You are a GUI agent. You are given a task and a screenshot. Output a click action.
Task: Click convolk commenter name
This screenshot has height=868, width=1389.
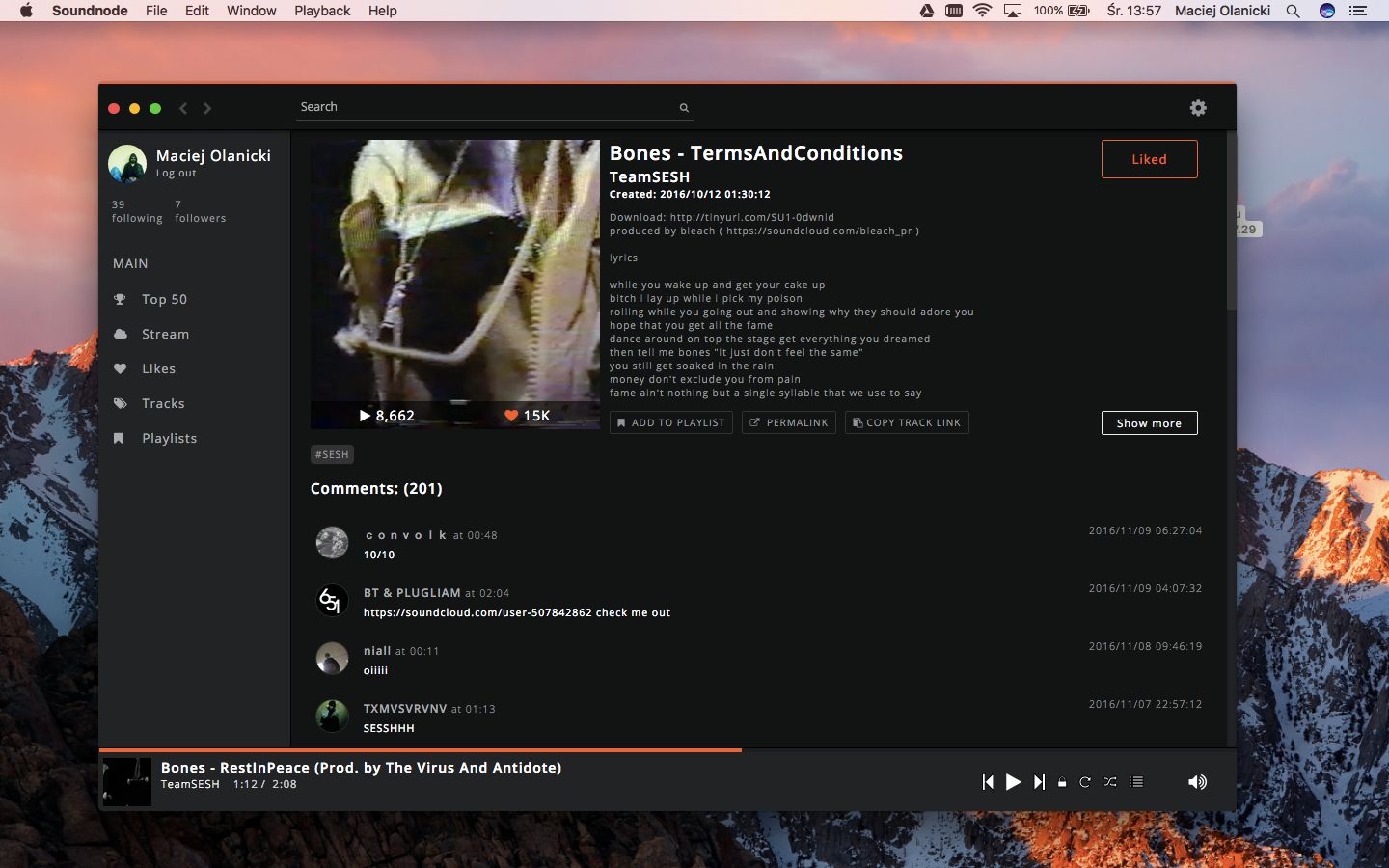pos(406,535)
